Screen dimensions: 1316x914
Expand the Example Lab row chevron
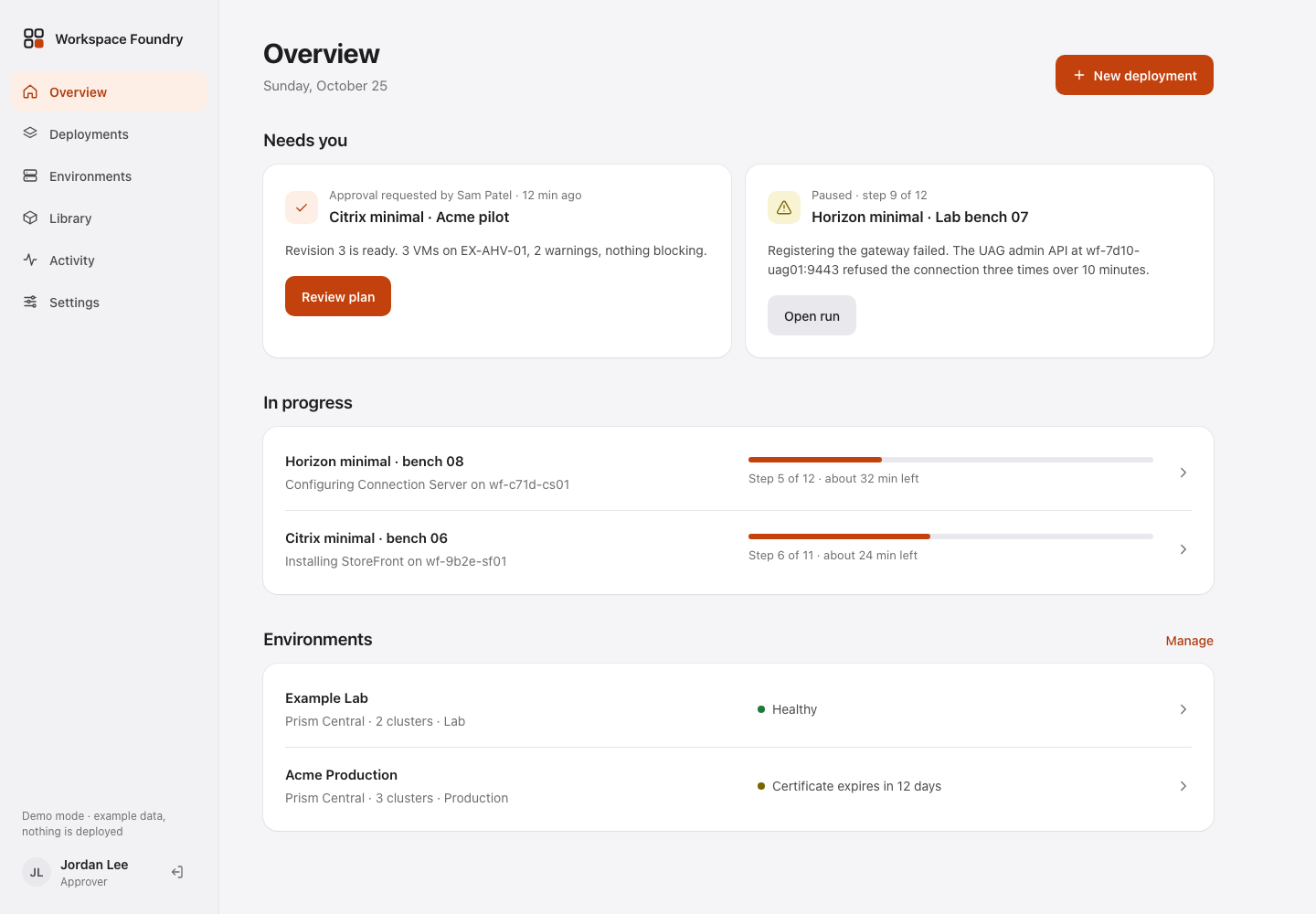pyautogui.click(x=1183, y=709)
